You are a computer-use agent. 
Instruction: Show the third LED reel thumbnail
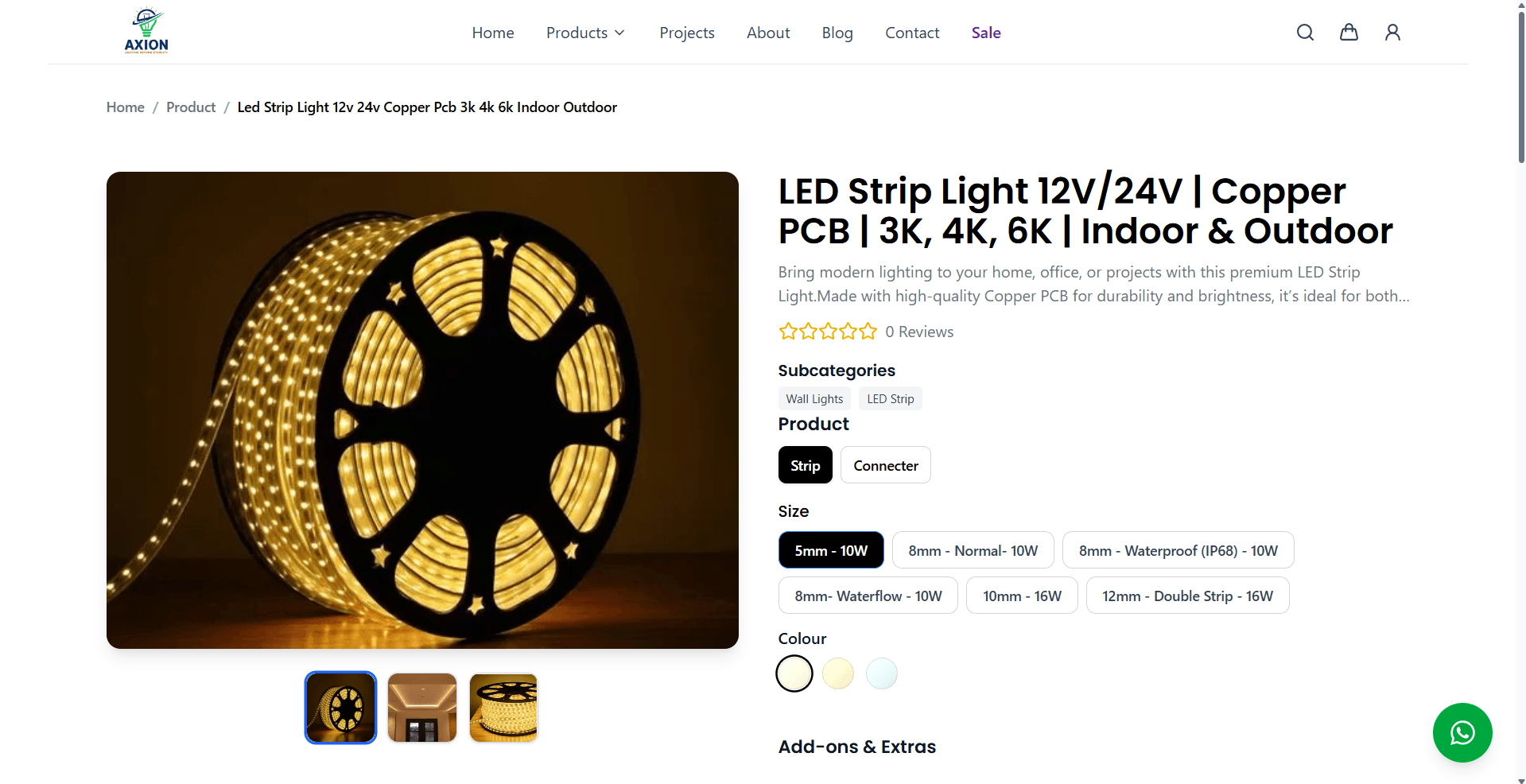point(503,708)
